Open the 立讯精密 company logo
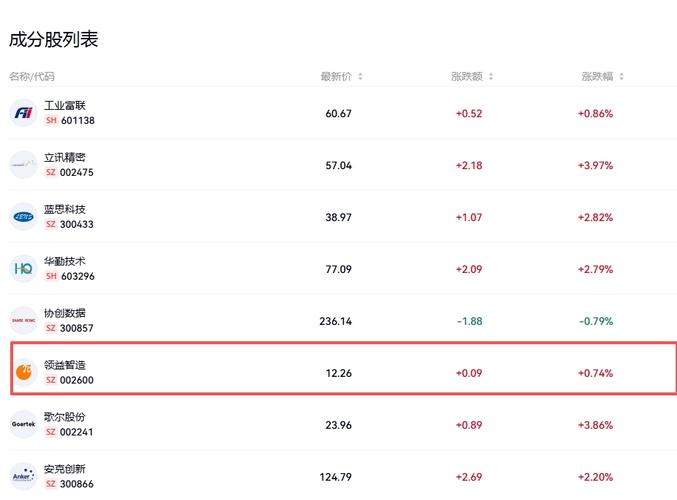The height and width of the screenshot is (500, 677). pyautogui.click(x=23, y=165)
